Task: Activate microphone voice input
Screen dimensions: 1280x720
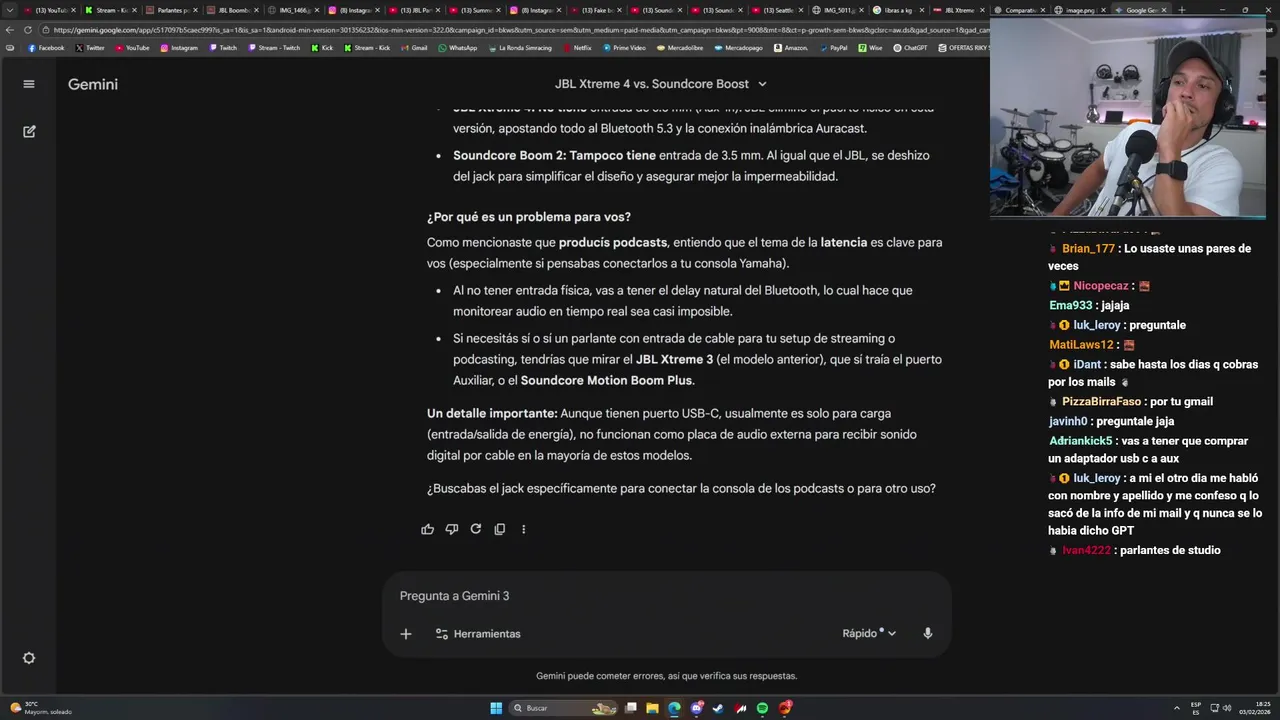Action: (x=928, y=633)
